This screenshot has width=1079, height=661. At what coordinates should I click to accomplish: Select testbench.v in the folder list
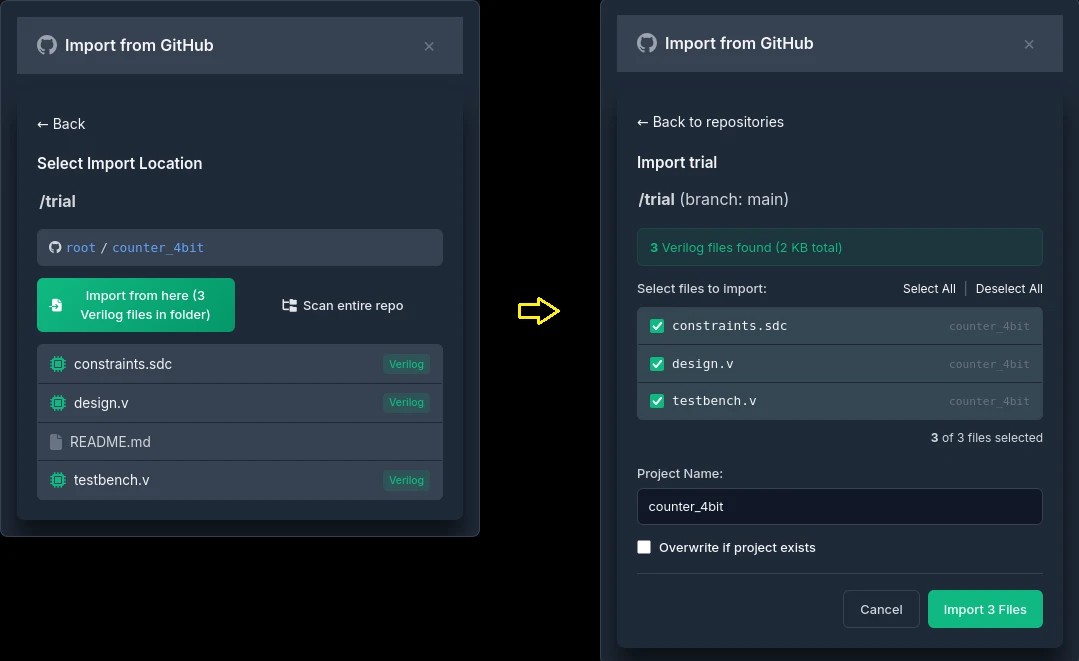point(239,480)
